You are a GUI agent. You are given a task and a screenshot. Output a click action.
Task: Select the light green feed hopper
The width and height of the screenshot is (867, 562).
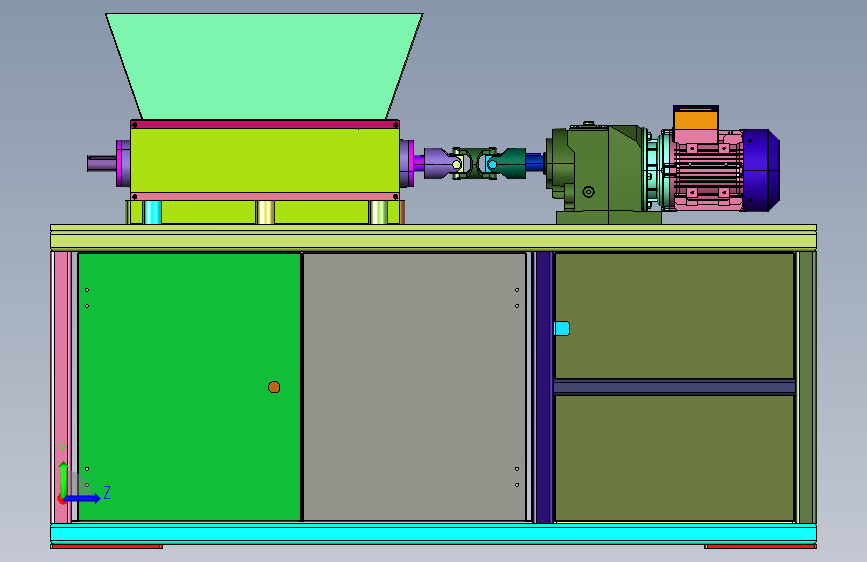click(x=264, y=65)
